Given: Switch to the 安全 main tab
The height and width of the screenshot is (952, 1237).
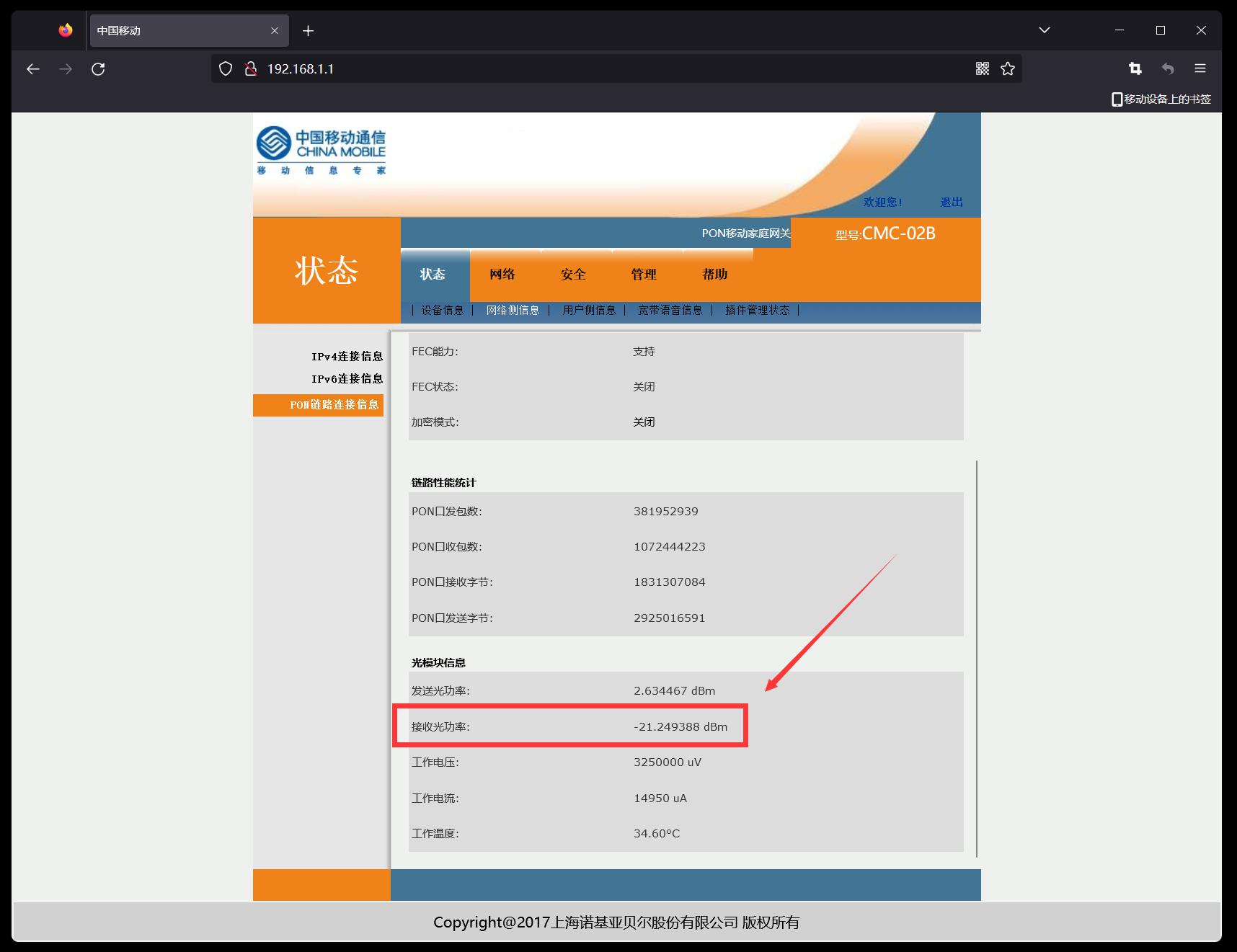Looking at the screenshot, I should point(573,275).
